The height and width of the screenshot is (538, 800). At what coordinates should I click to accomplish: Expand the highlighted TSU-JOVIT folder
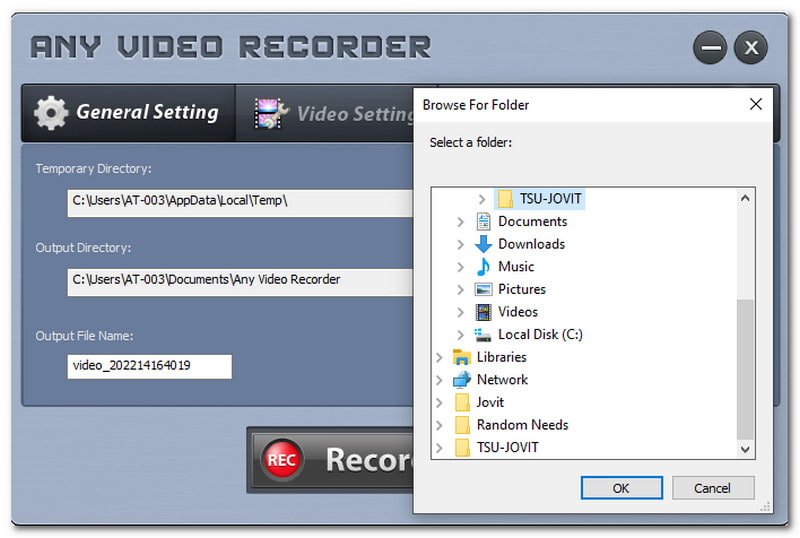(x=482, y=199)
